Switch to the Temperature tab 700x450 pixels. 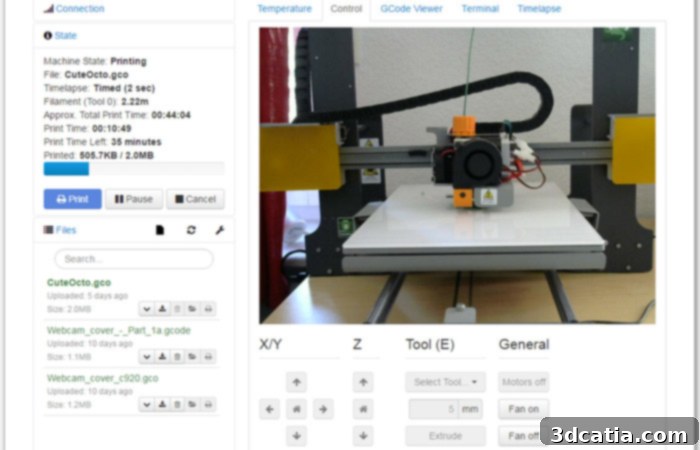(x=284, y=8)
